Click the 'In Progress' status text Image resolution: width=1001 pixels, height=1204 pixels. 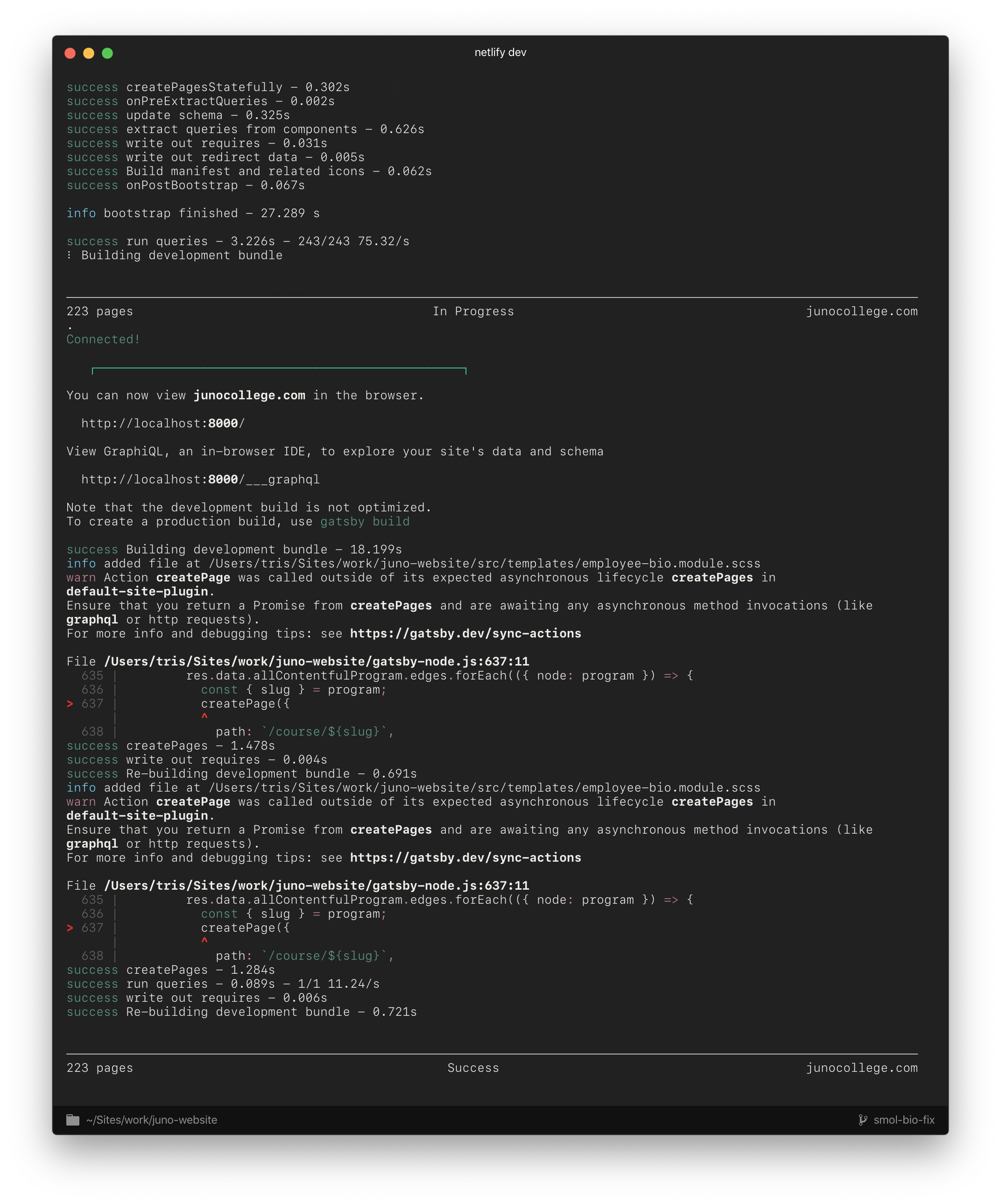(x=473, y=312)
